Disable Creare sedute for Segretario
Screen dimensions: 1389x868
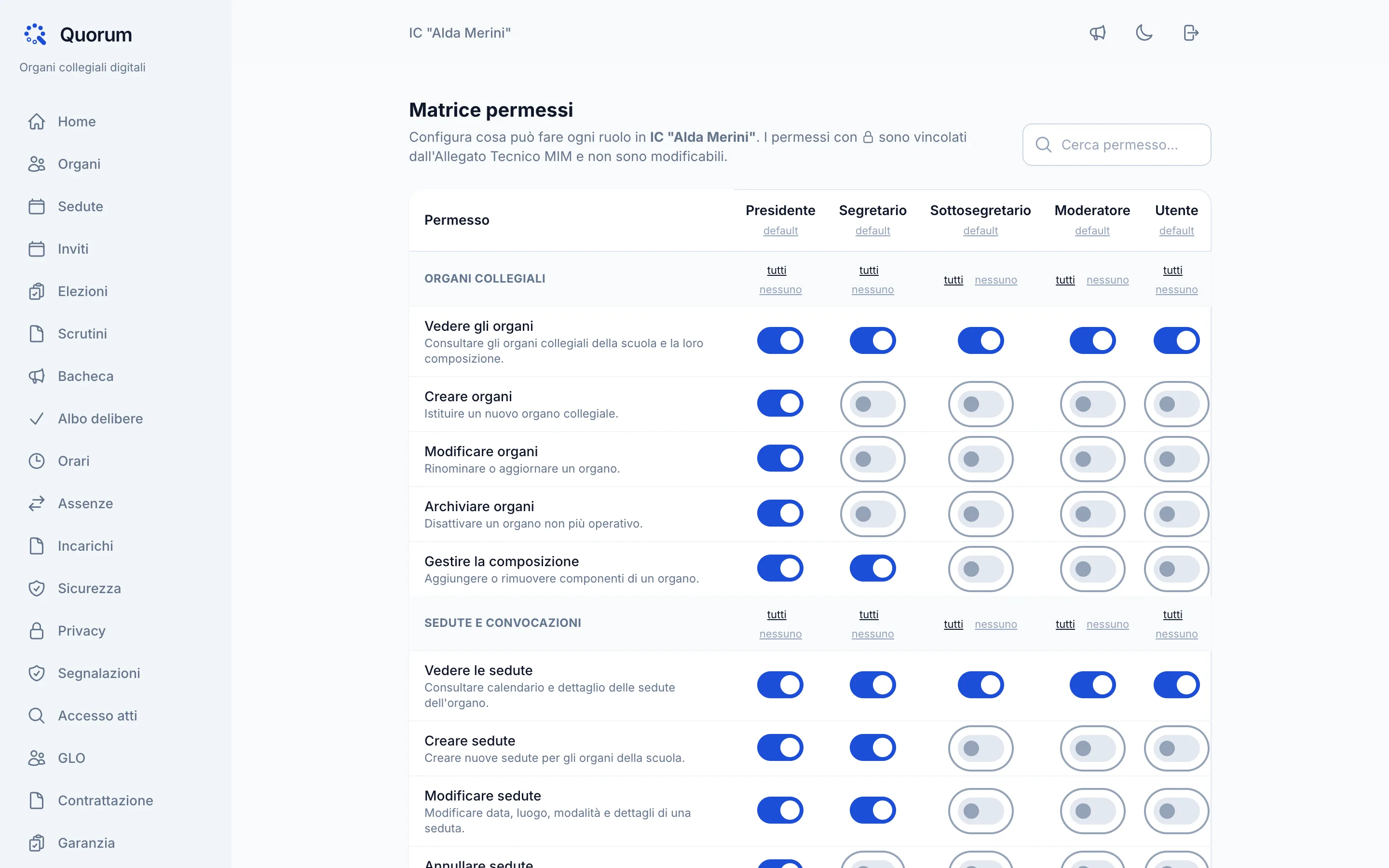tap(872, 747)
